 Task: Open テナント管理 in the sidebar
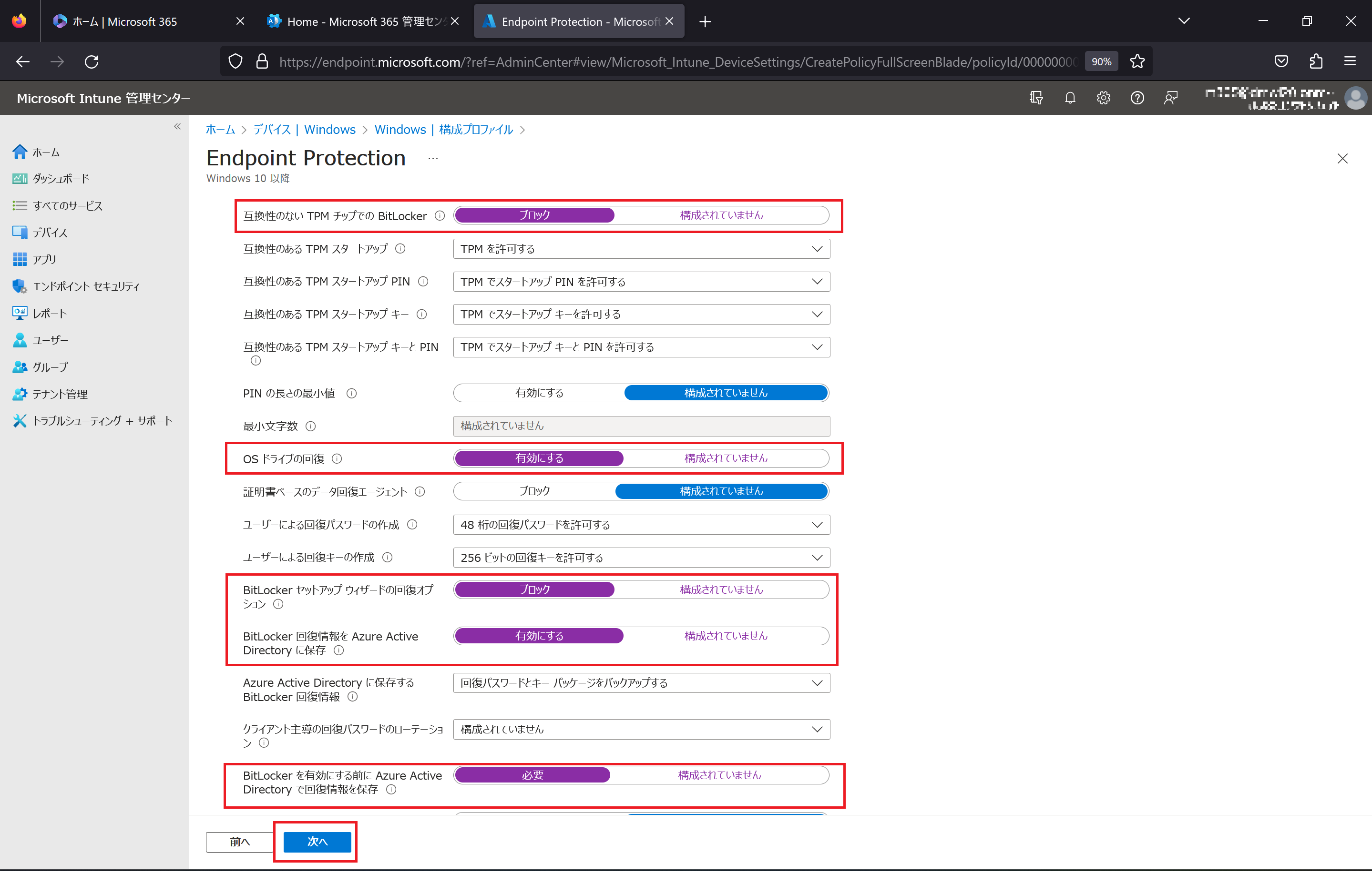(50, 394)
